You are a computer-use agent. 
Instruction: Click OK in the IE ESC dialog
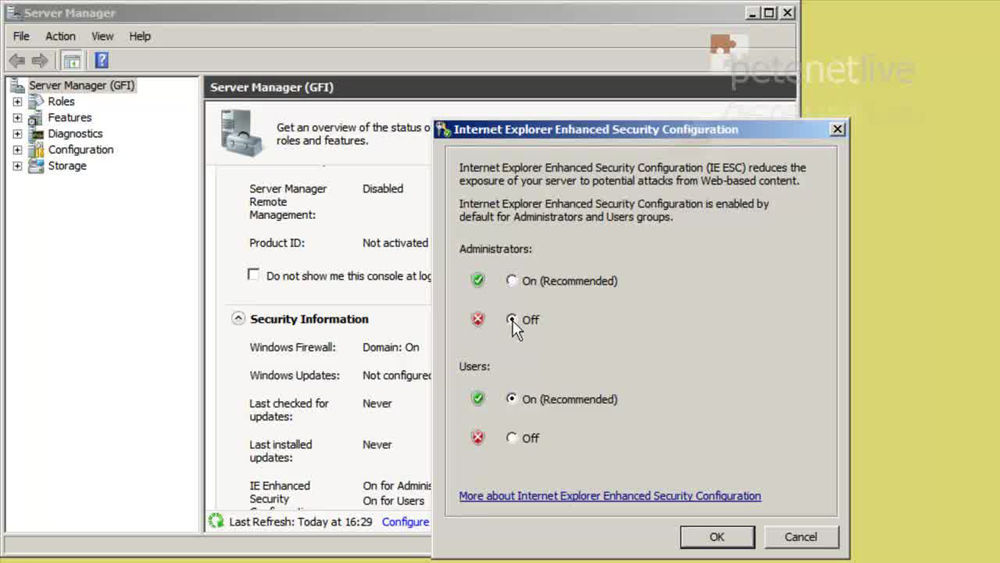(717, 537)
